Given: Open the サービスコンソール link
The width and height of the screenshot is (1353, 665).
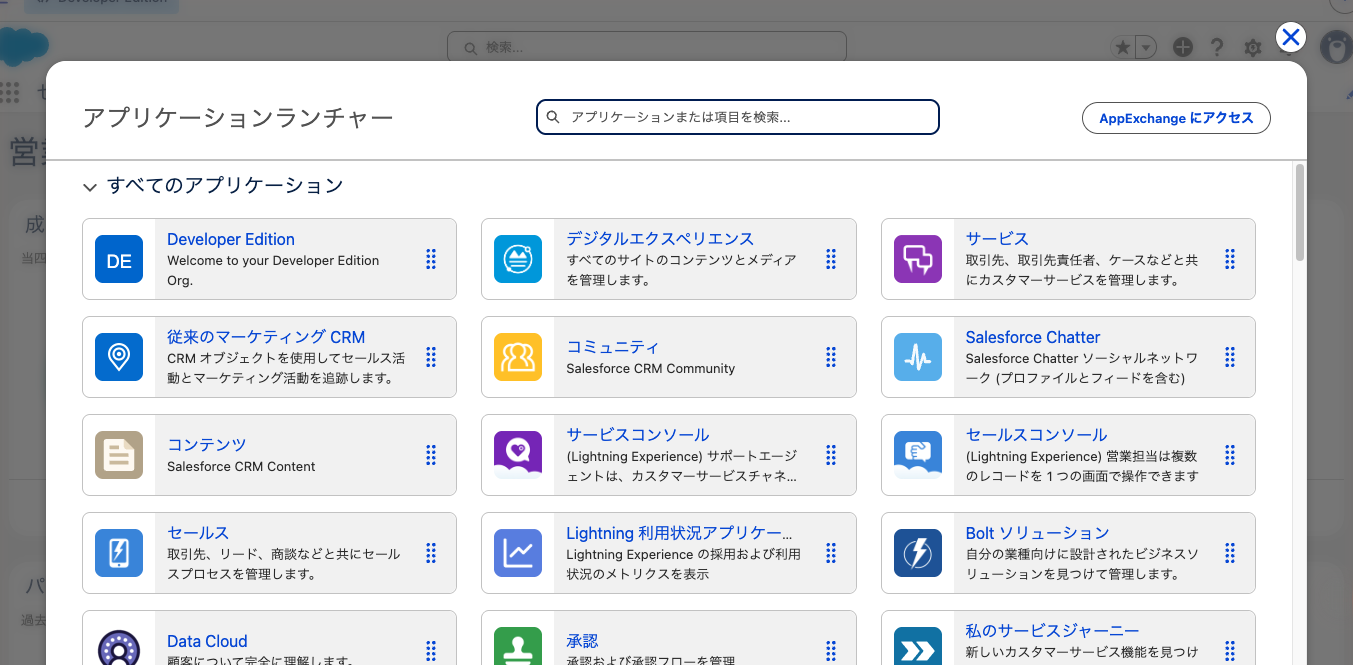Looking at the screenshot, I should [x=638, y=435].
